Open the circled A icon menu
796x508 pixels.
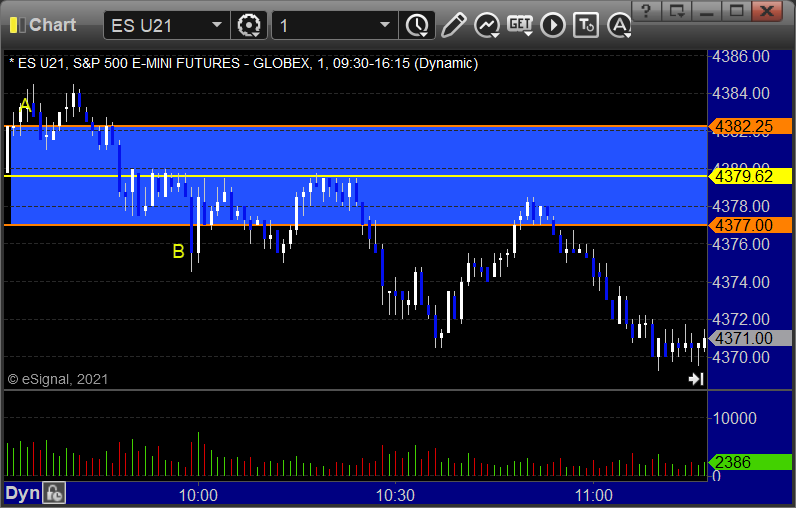[619, 25]
